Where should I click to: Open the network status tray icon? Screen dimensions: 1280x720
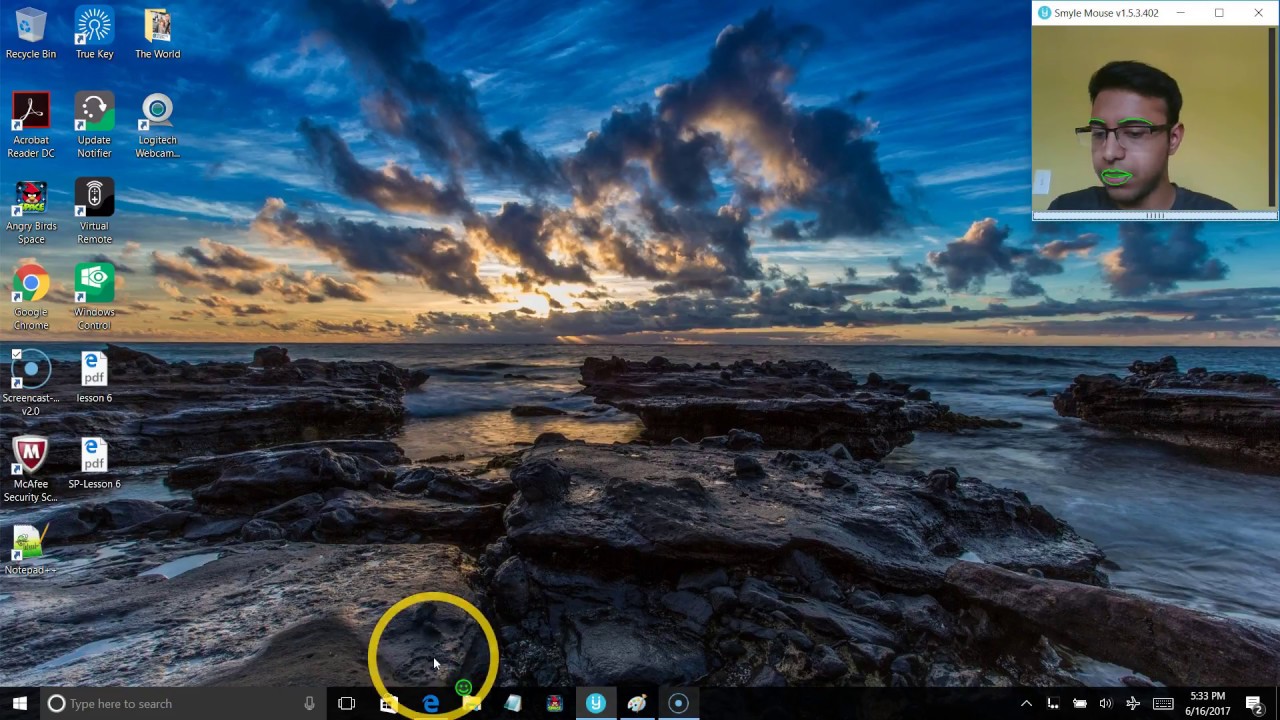1053,703
